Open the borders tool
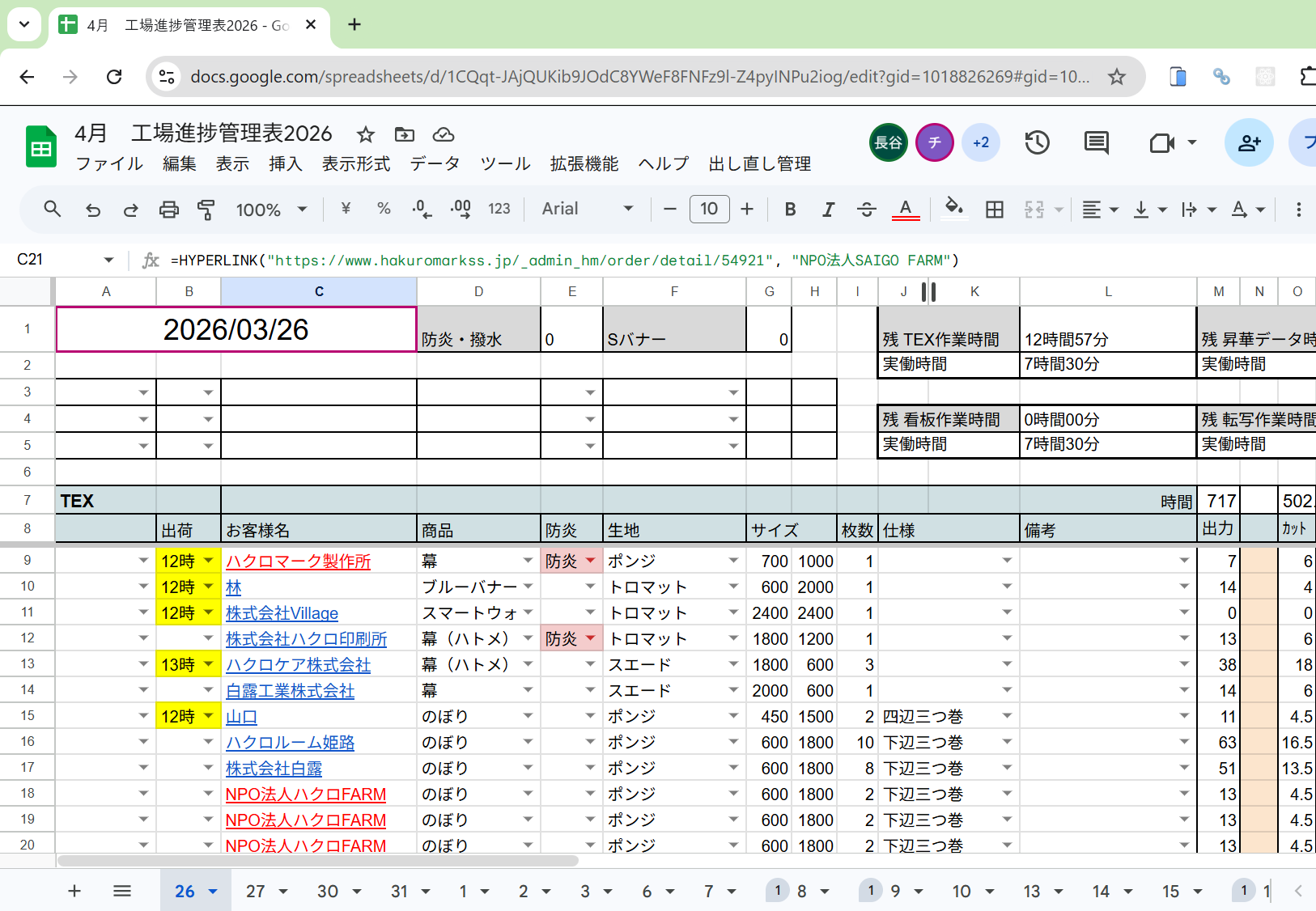The width and height of the screenshot is (1316, 911). click(995, 210)
